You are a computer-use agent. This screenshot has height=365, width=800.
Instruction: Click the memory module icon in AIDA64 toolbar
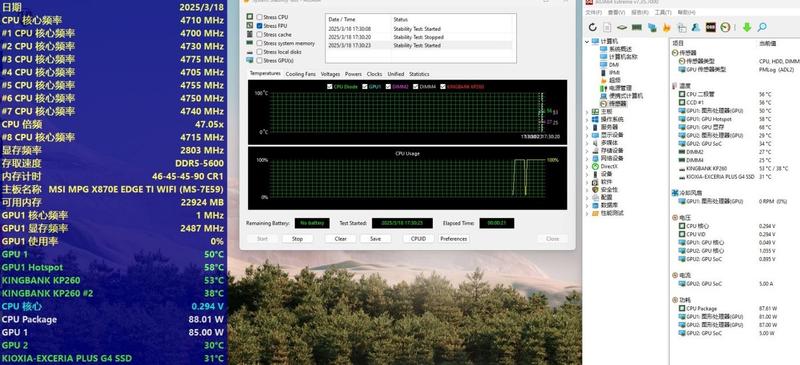pos(637,28)
